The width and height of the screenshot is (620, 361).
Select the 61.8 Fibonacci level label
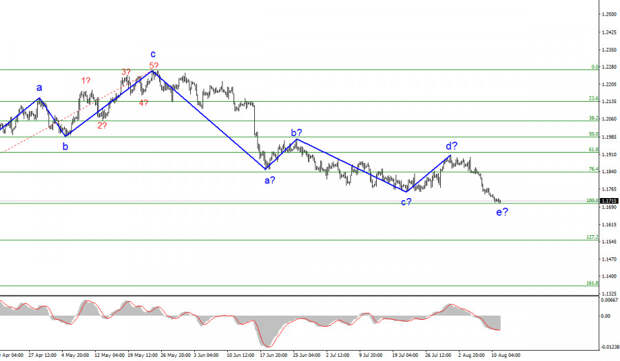[594, 149]
